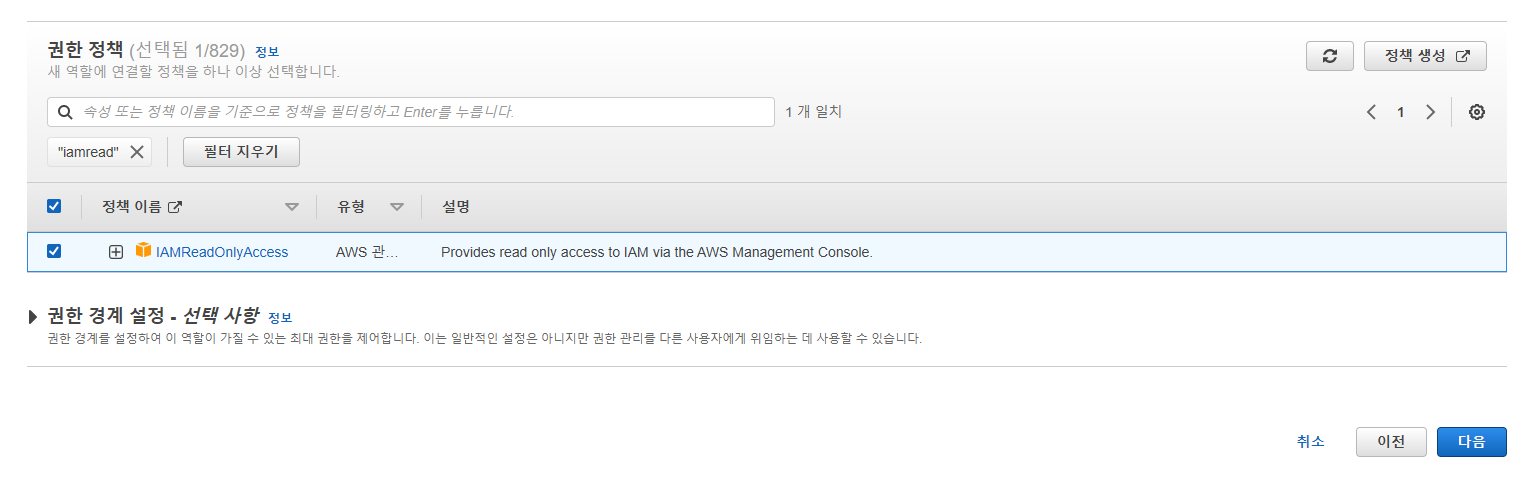Select page number 1 in pagination
Image resolution: width=1536 pixels, height=487 pixels.
coord(1400,112)
